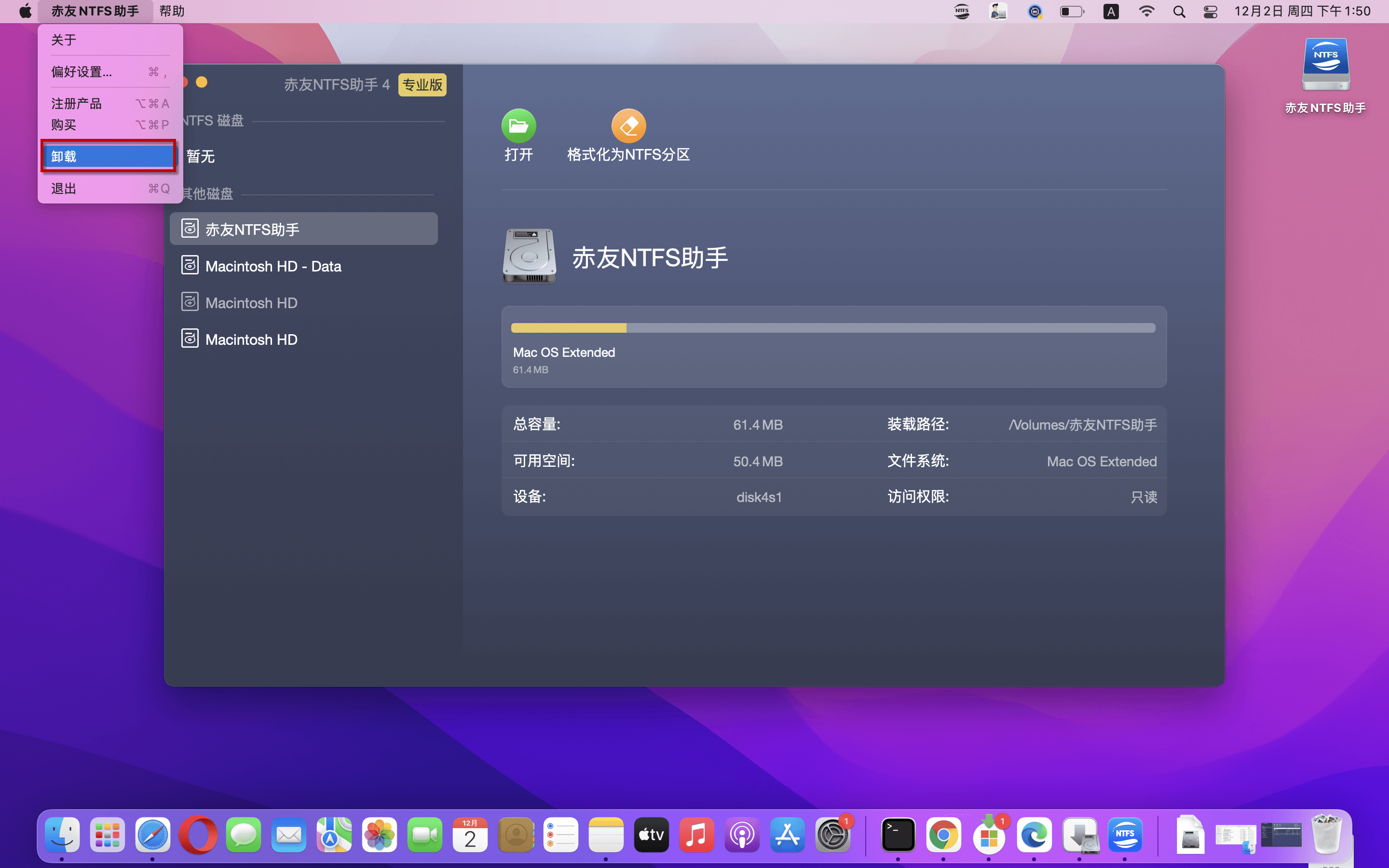Open Microsoft Edge from the Dock

pyautogui.click(x=1035, y=834)
